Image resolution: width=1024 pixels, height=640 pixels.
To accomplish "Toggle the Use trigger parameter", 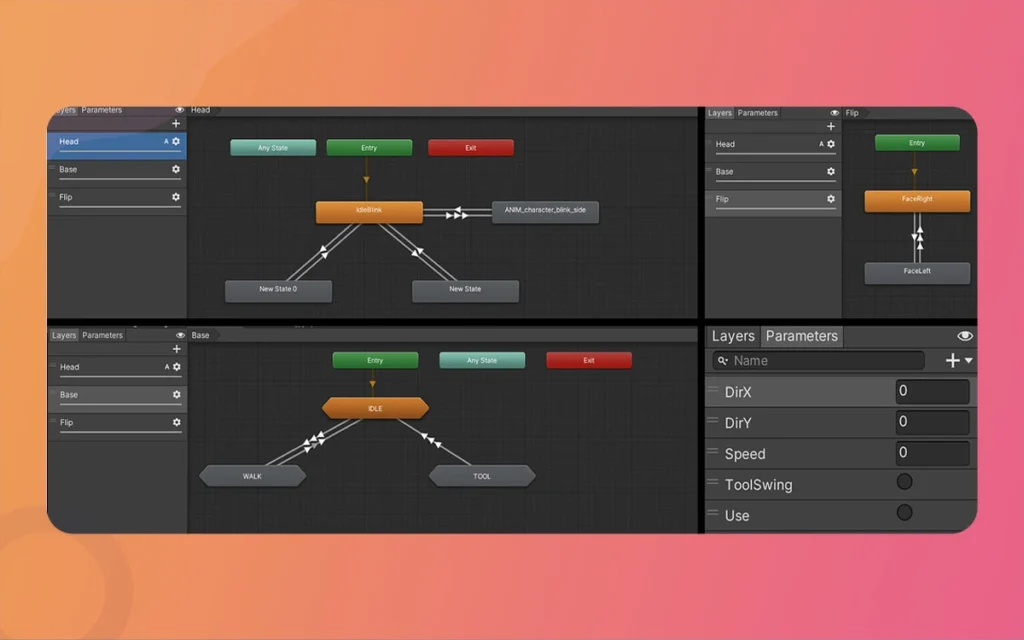I will pyautogui.click(x=905, y=512).
